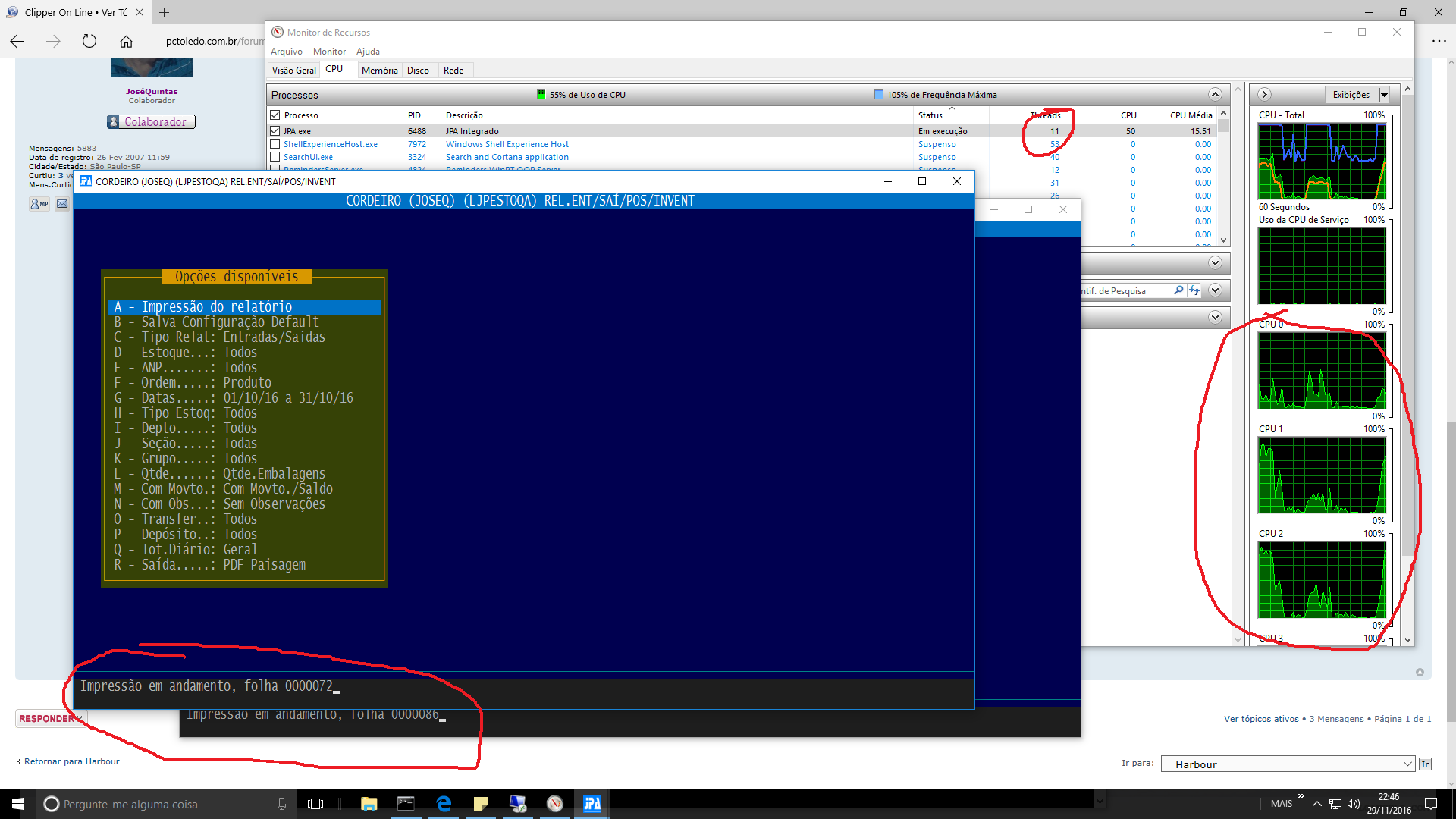This screenshot has width=1456, height=819.
Task: Open the JPA app taskbar icon
Action: [x=592, y=804]
